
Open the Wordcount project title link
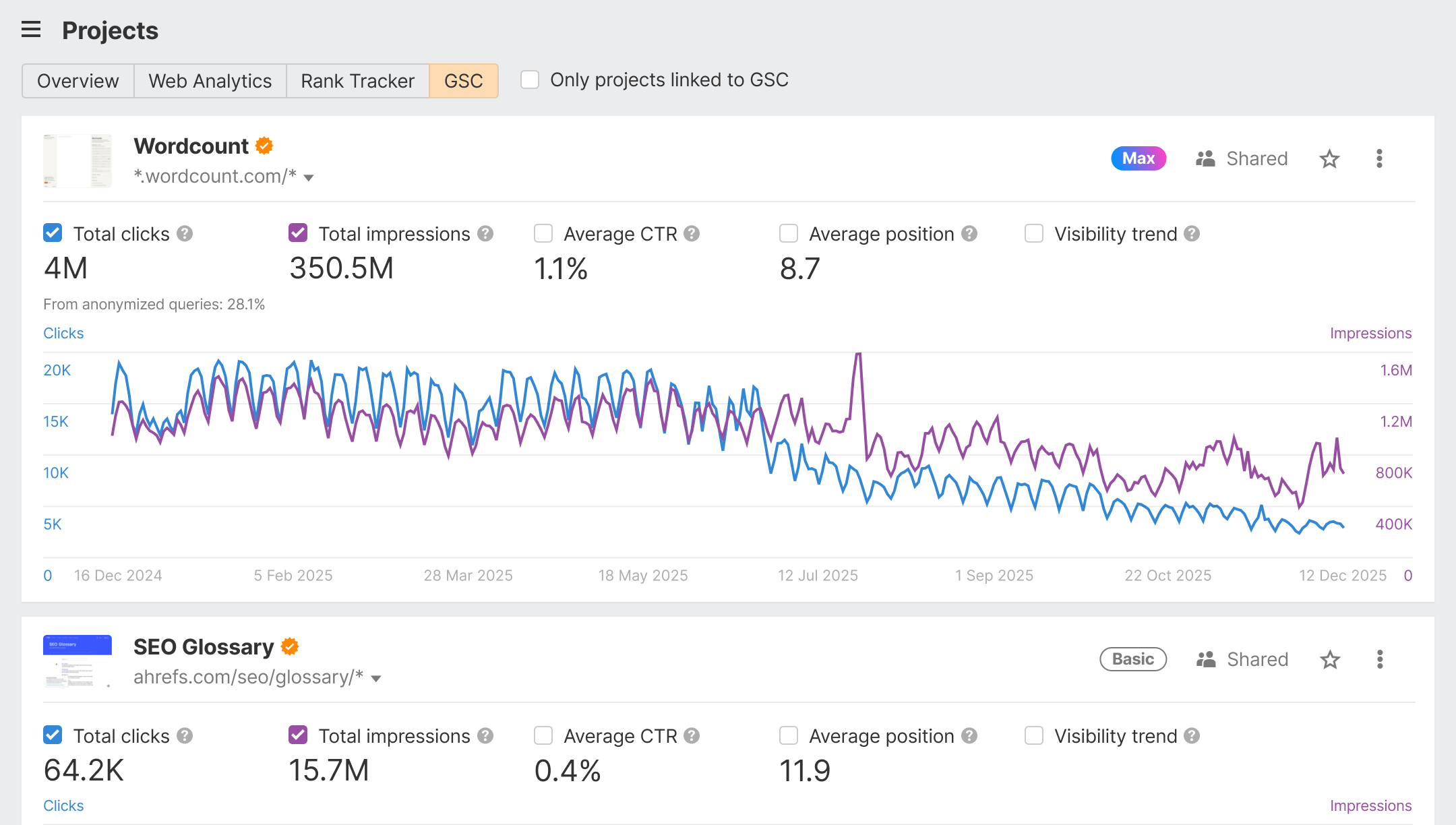click(191, 146)
